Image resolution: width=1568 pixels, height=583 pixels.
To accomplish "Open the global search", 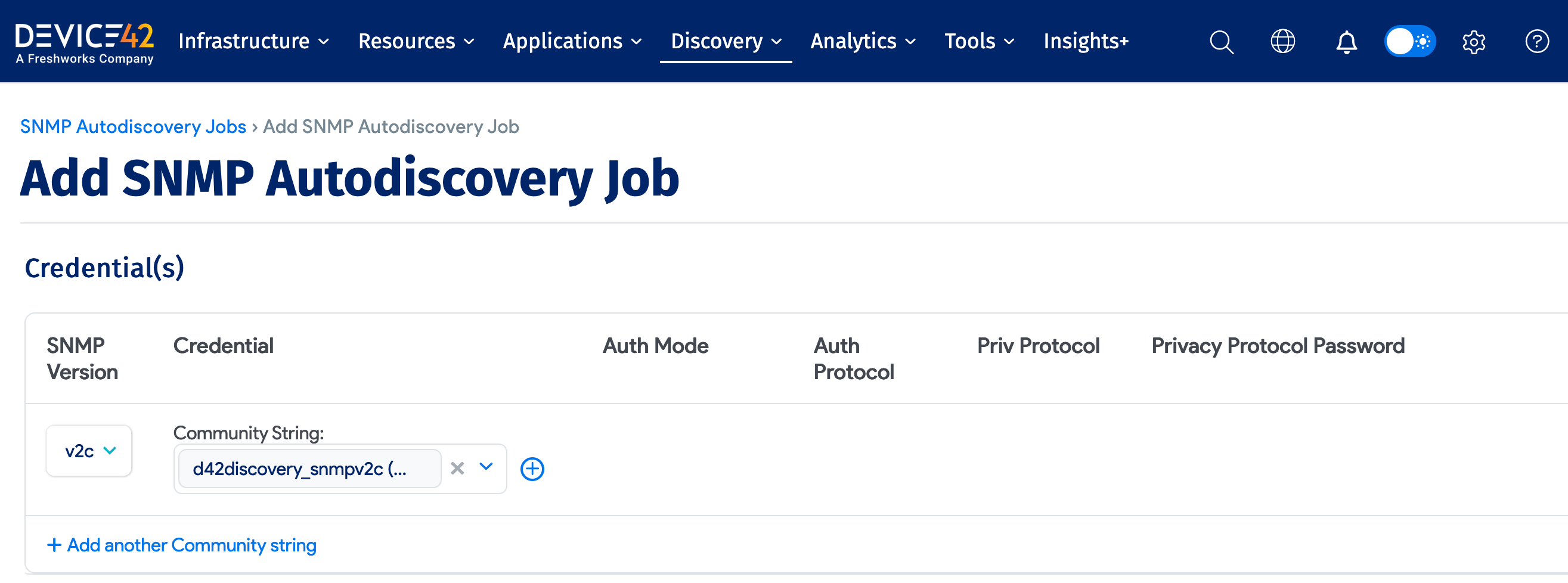I will click(x=1221, y=41).
